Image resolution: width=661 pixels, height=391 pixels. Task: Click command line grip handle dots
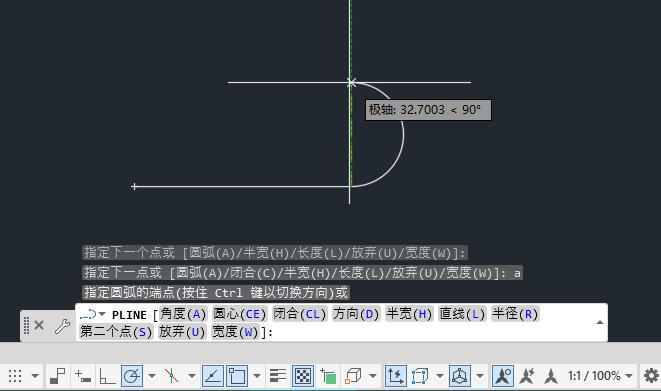27,325
